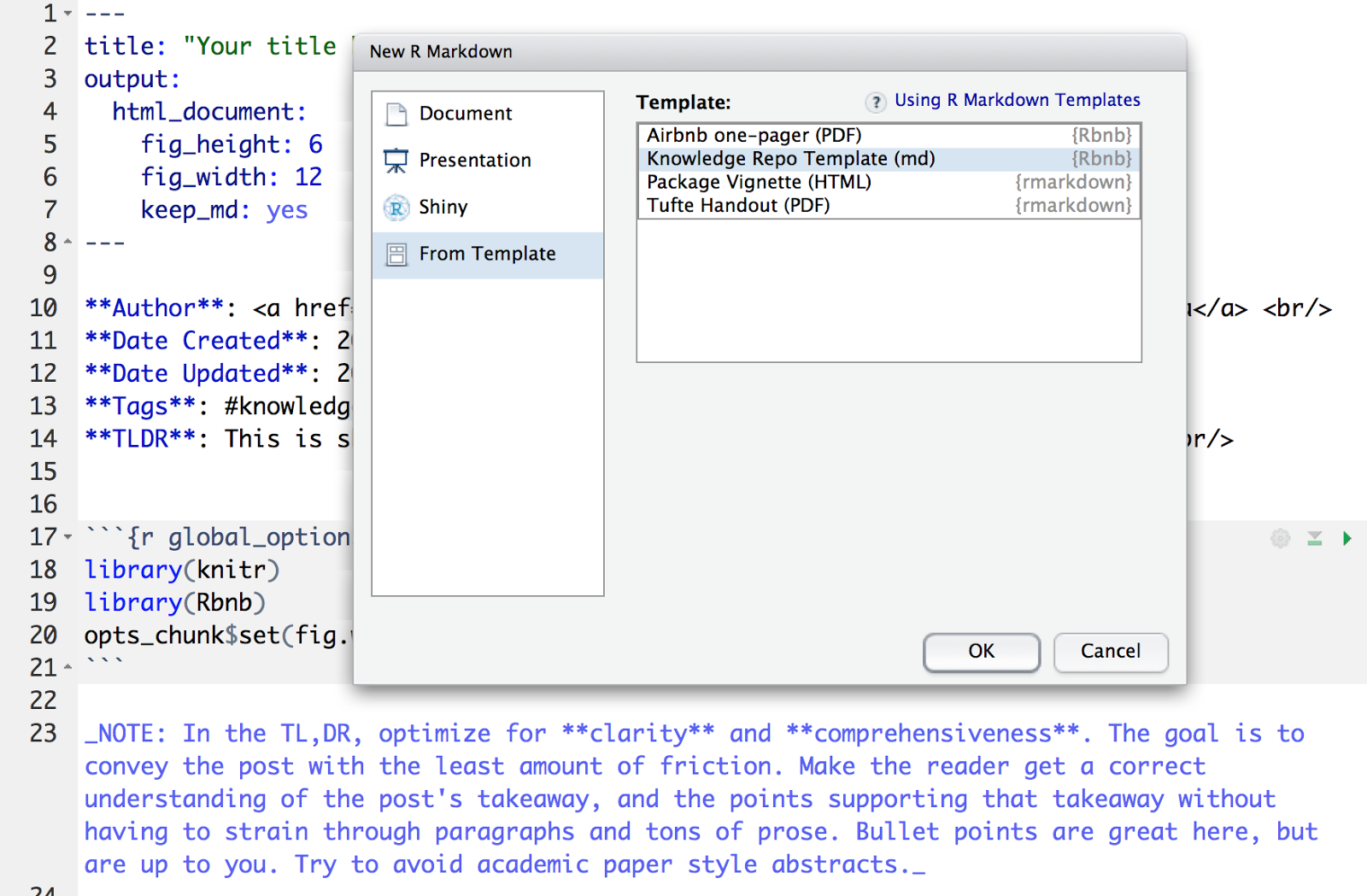Open chunk options gear icon
The image size is (1367, 896).
click(1280, 538)
